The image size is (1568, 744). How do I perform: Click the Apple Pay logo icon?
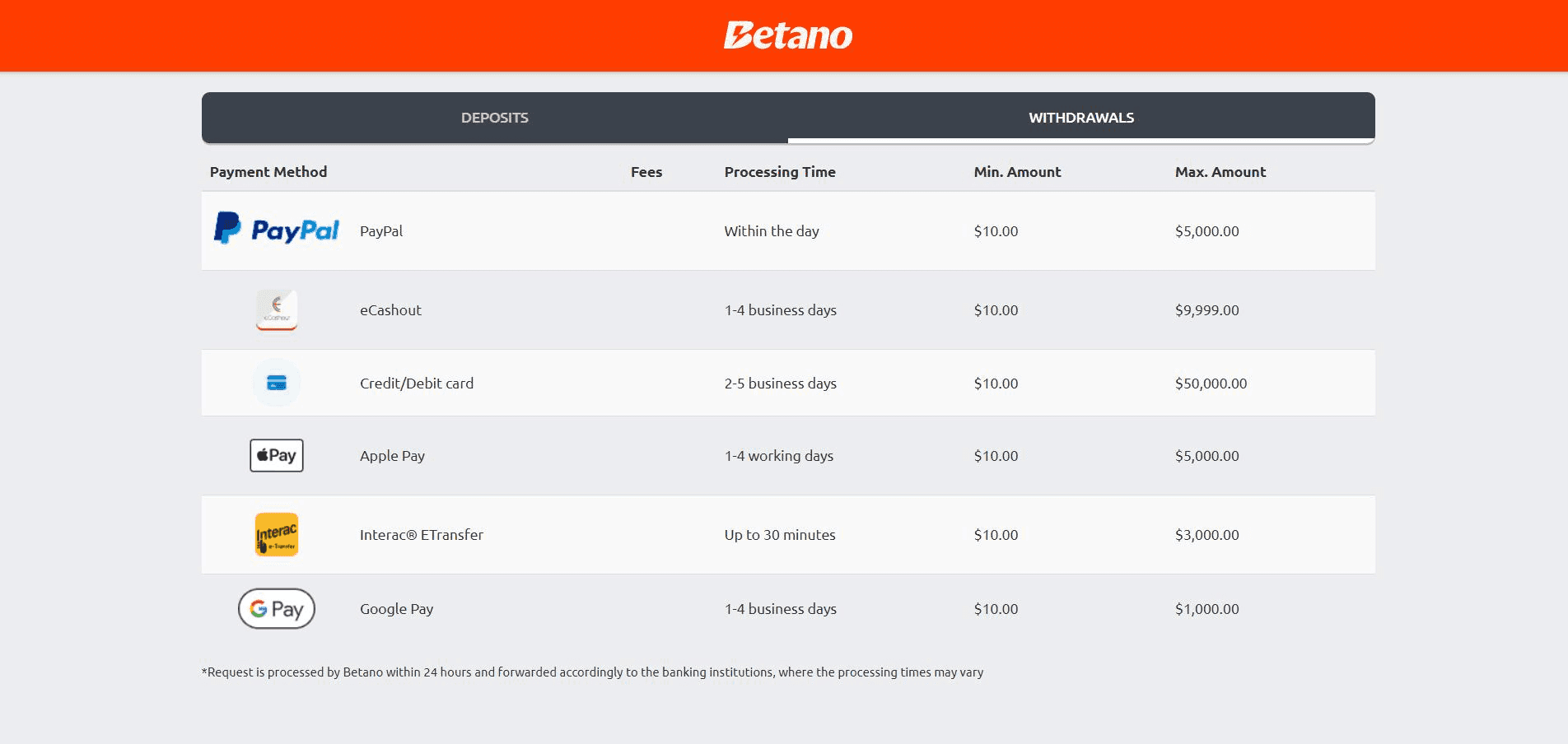277,455
